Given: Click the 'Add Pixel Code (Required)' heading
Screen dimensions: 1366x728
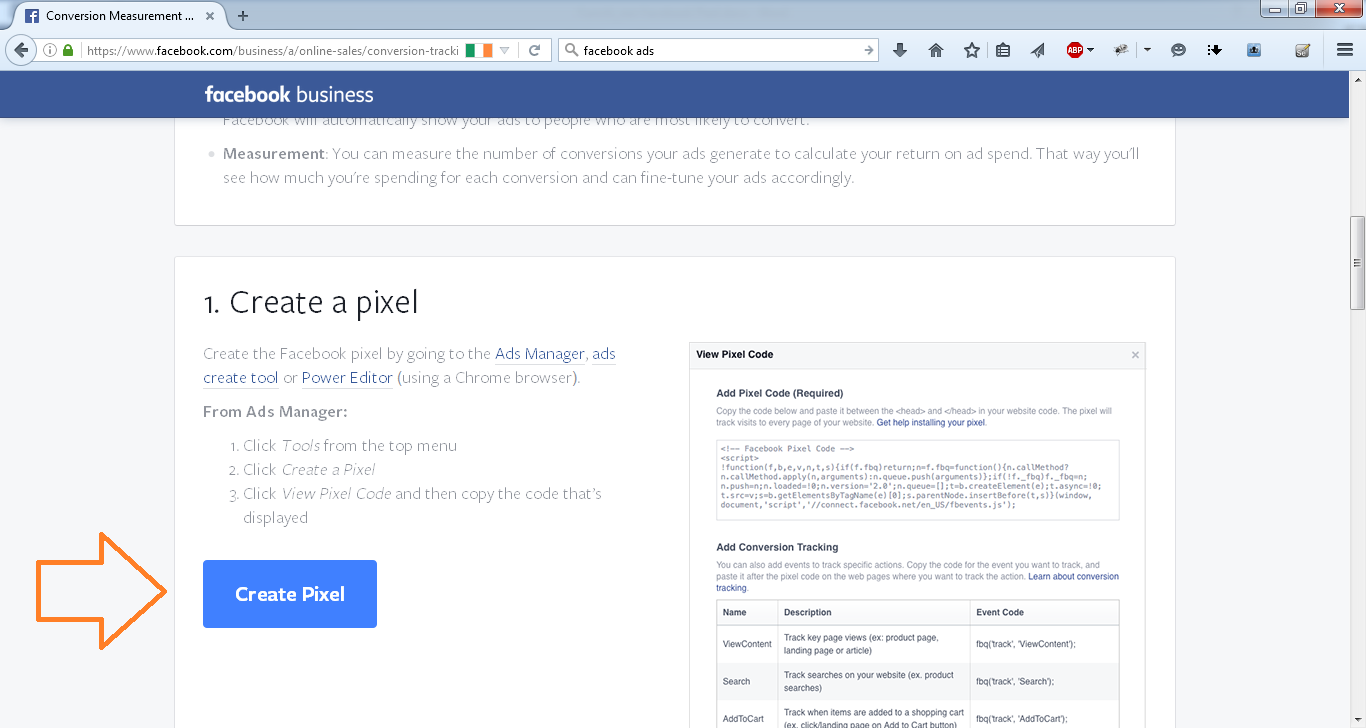Looking at the screenshot, I should click(x=780, y=393).
